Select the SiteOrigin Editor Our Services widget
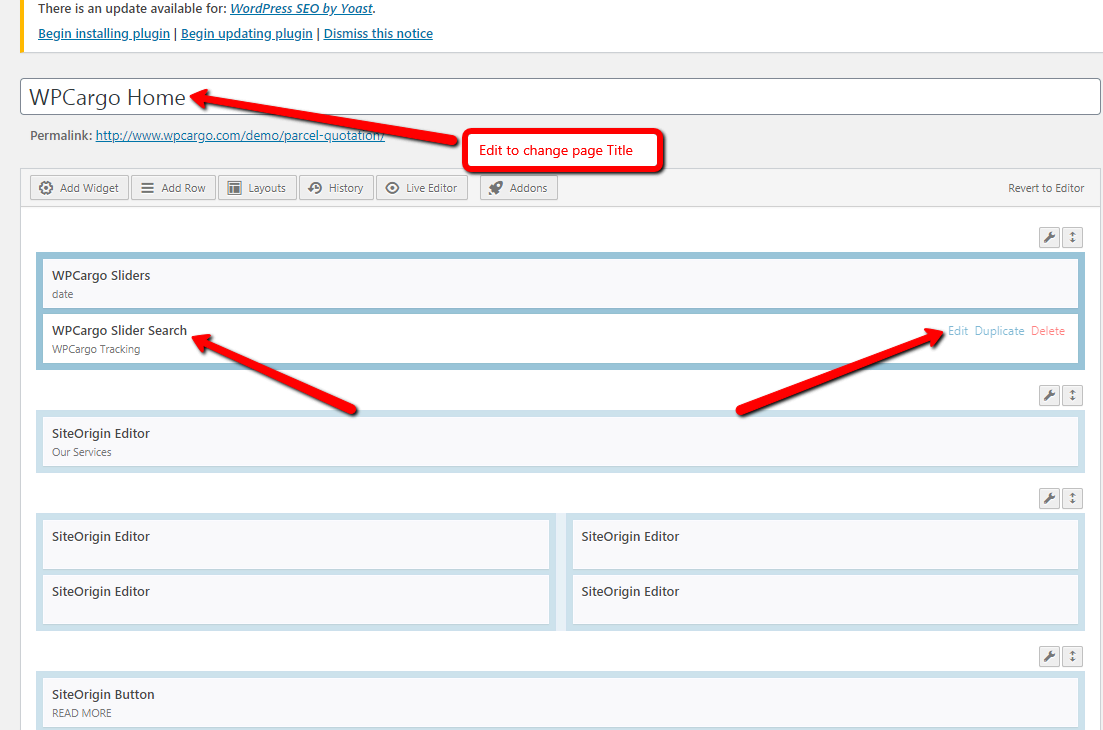1103x730 pixels. click(x=560, y=442)
